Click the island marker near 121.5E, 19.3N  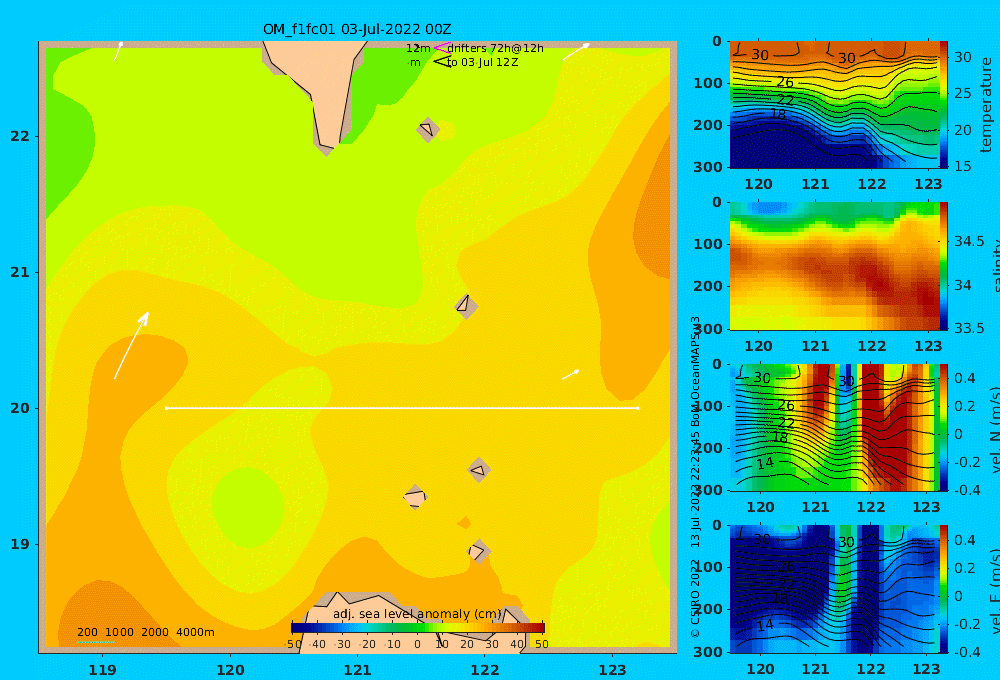click(415, 497)
